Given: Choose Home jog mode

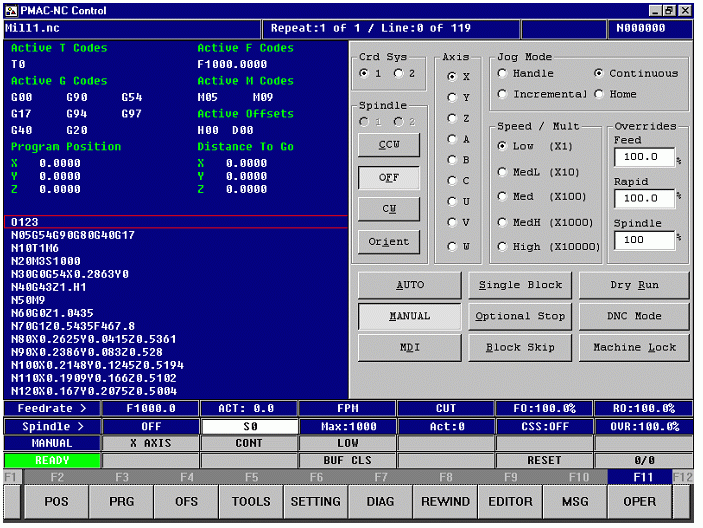Looking at the screenshot, I should (599, 94).
